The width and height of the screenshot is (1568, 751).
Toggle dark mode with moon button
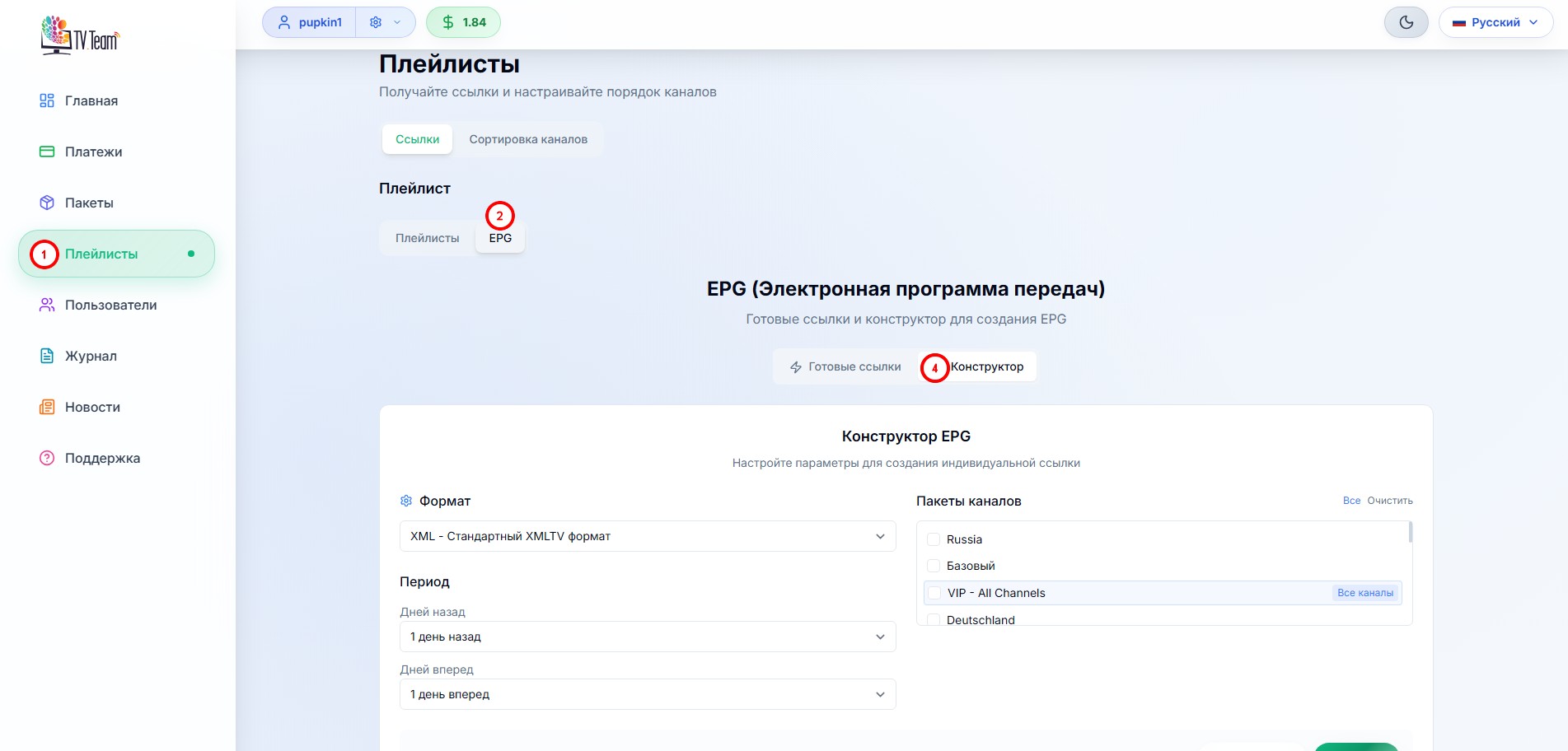point(1406,22)
